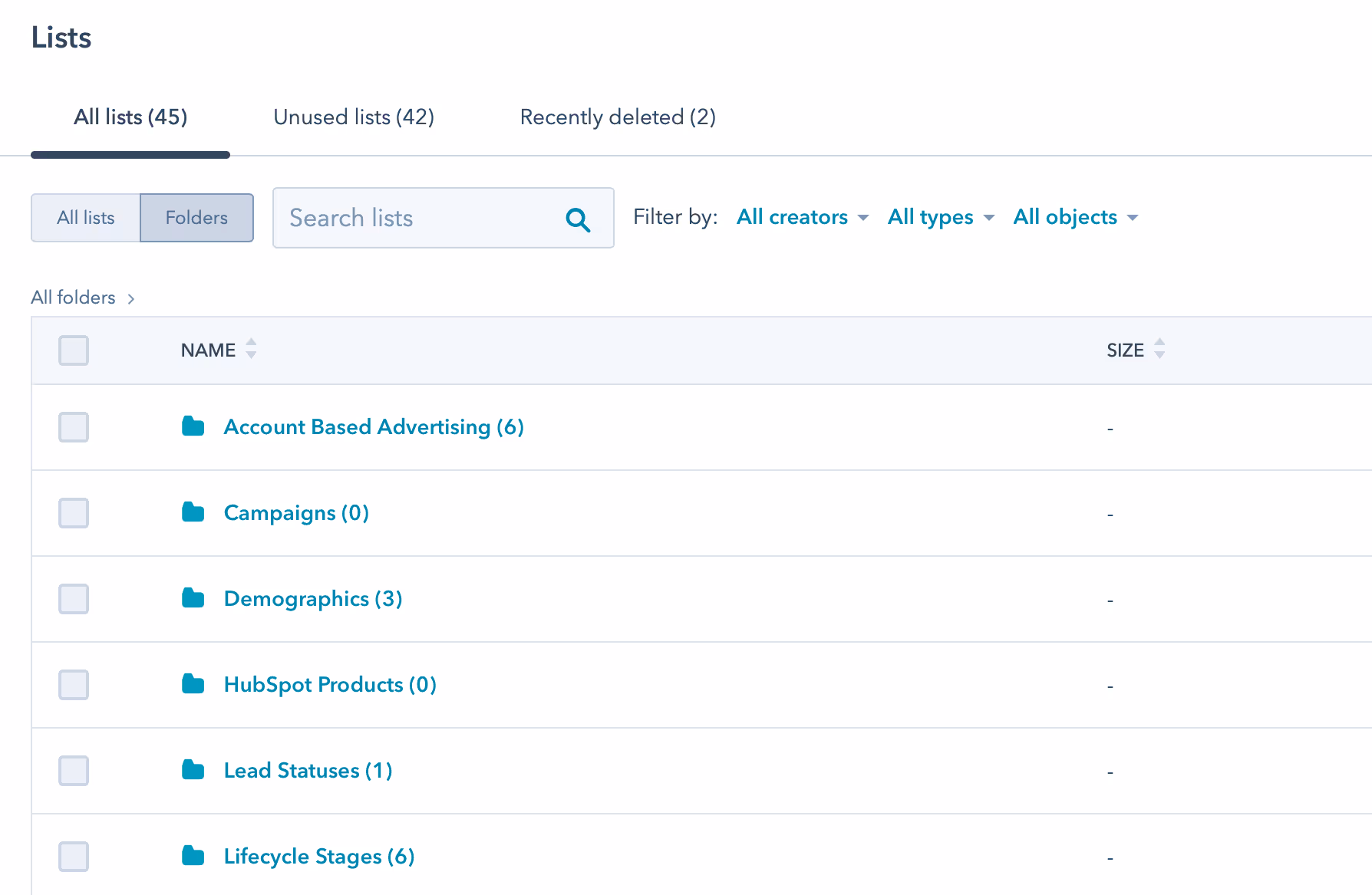The width and height of the screenshot is (1372, 895).
Task: Click the folder icon beside Demographics
Action: [x=193, y=598]
